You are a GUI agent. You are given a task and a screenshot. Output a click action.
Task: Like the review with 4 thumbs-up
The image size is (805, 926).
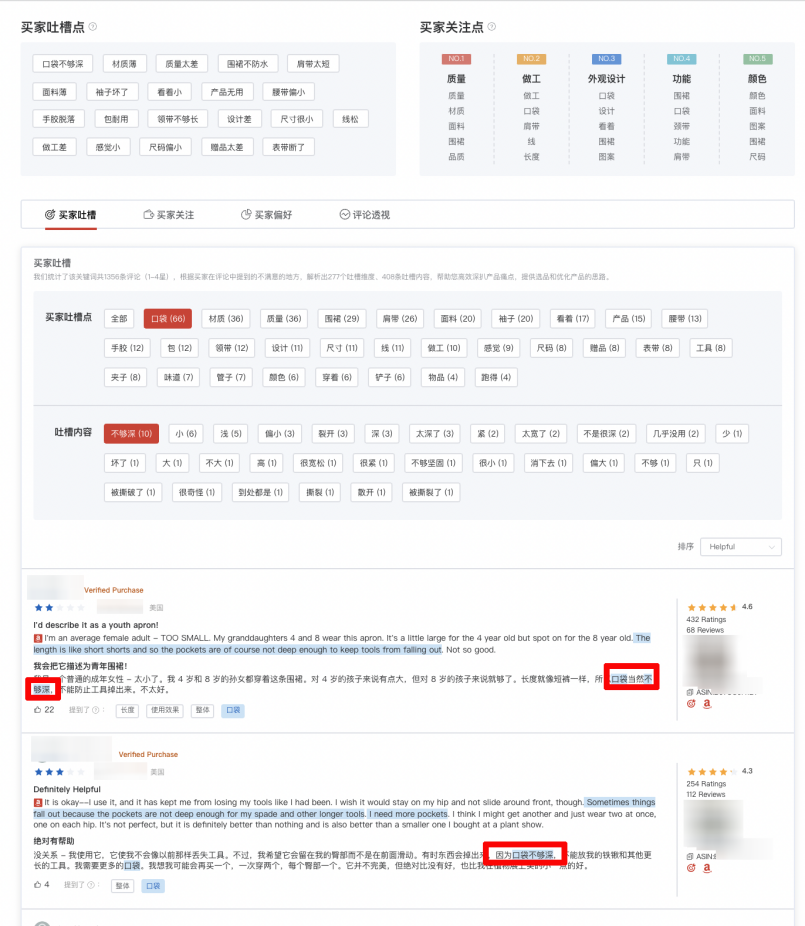click(38, 885)
